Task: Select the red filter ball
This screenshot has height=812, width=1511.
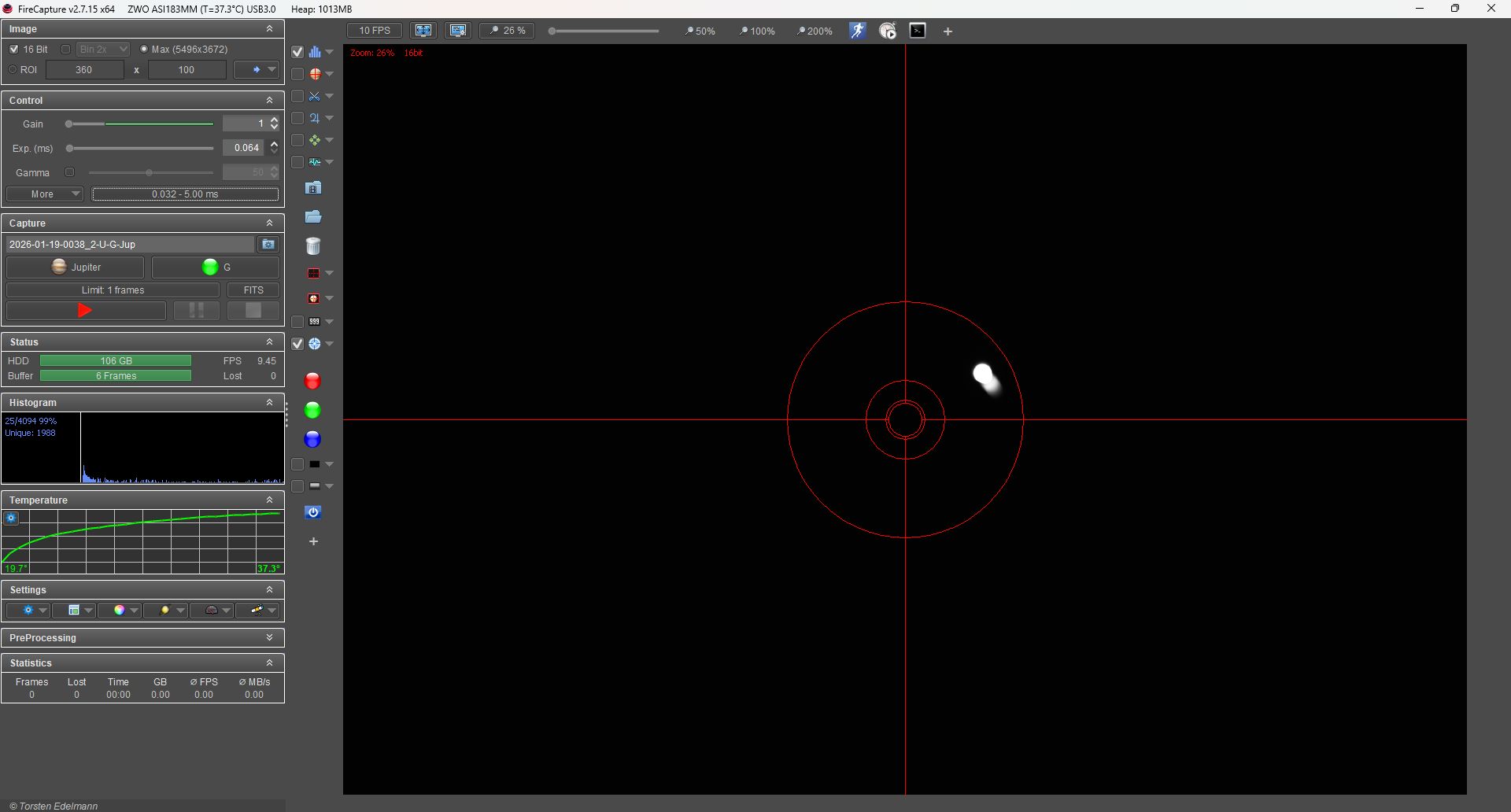Action: pyautogui.click(x=312, y=381)
